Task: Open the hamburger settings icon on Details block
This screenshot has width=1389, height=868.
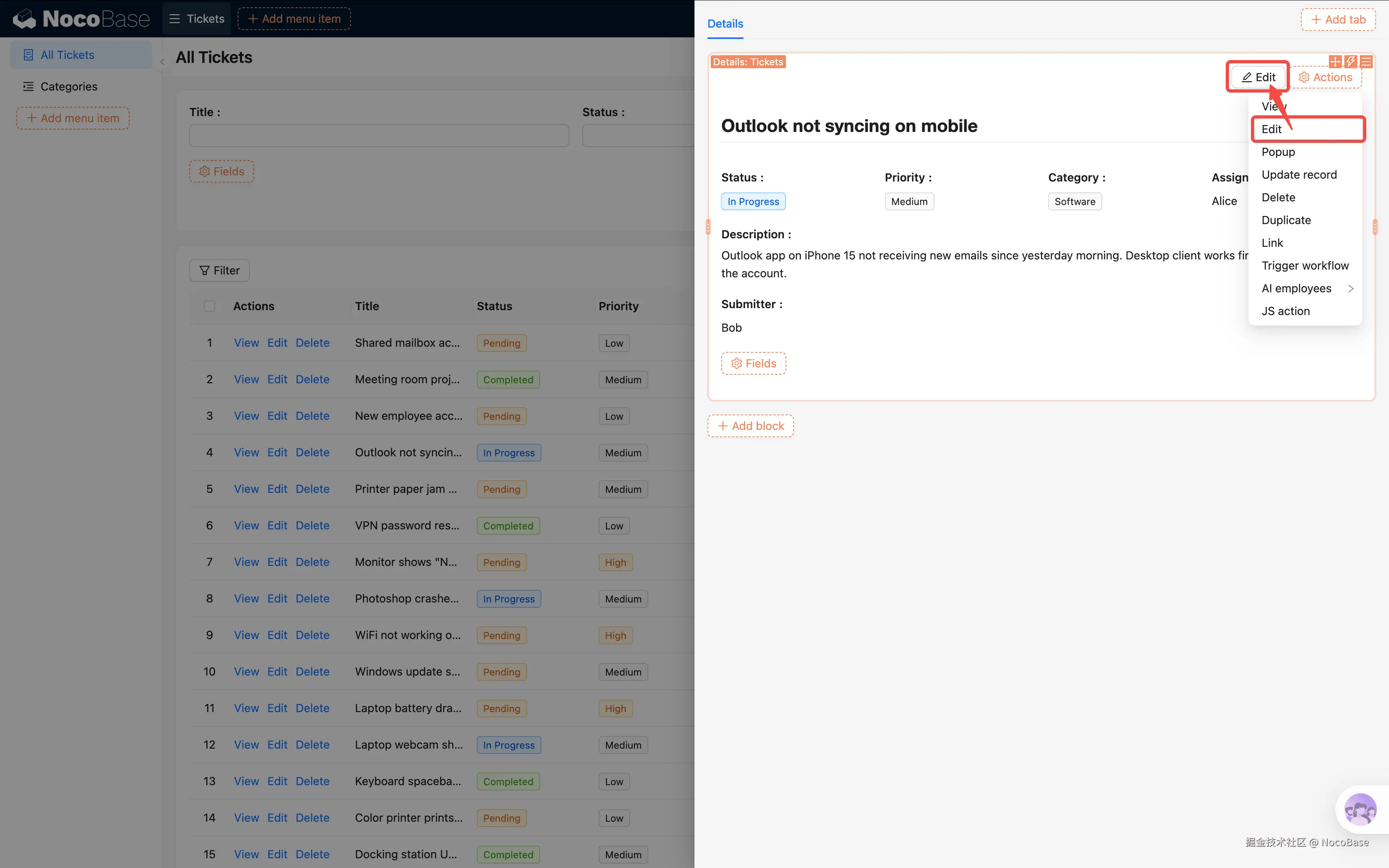Action: 1366,61
